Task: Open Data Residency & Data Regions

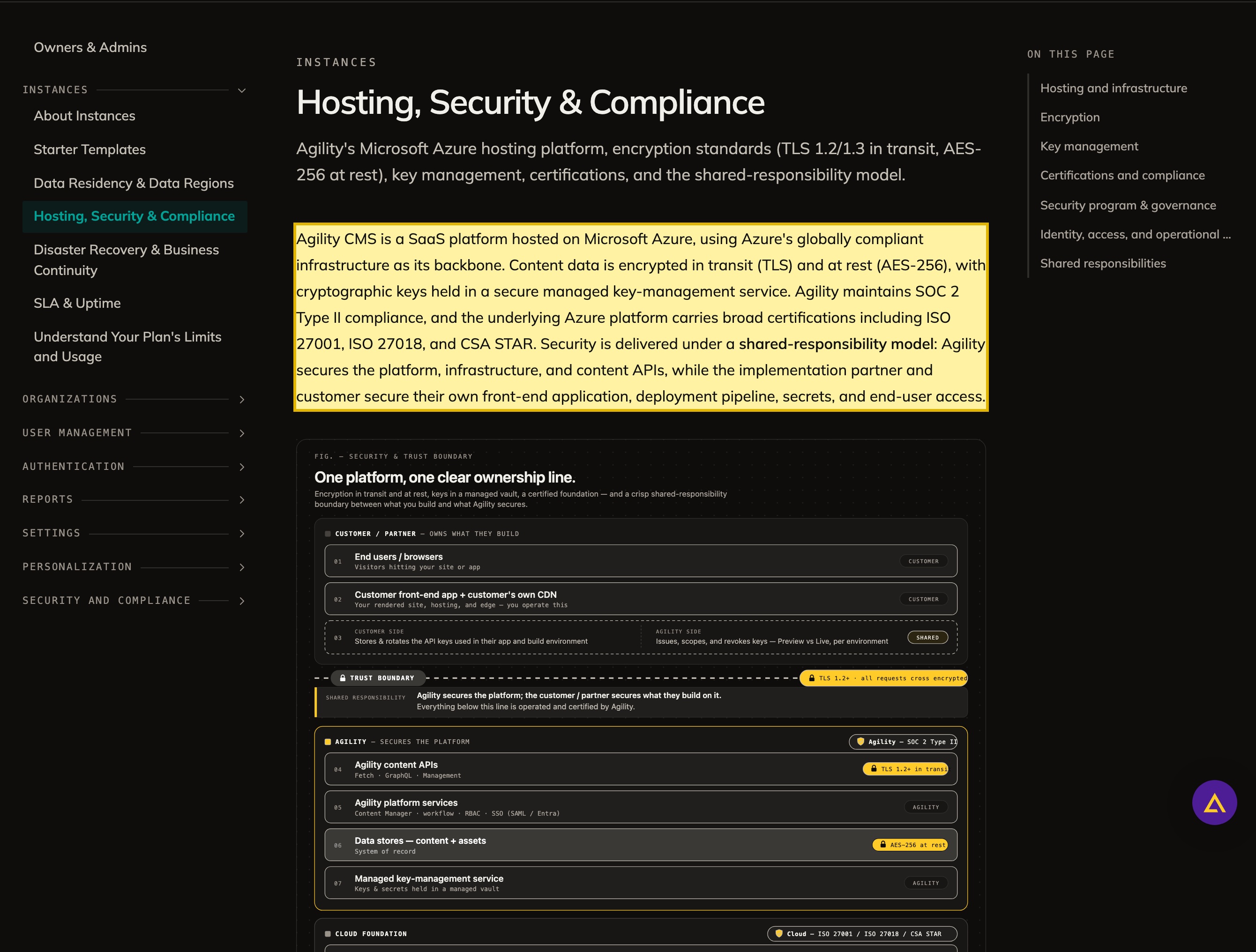Action: (134, 183)
